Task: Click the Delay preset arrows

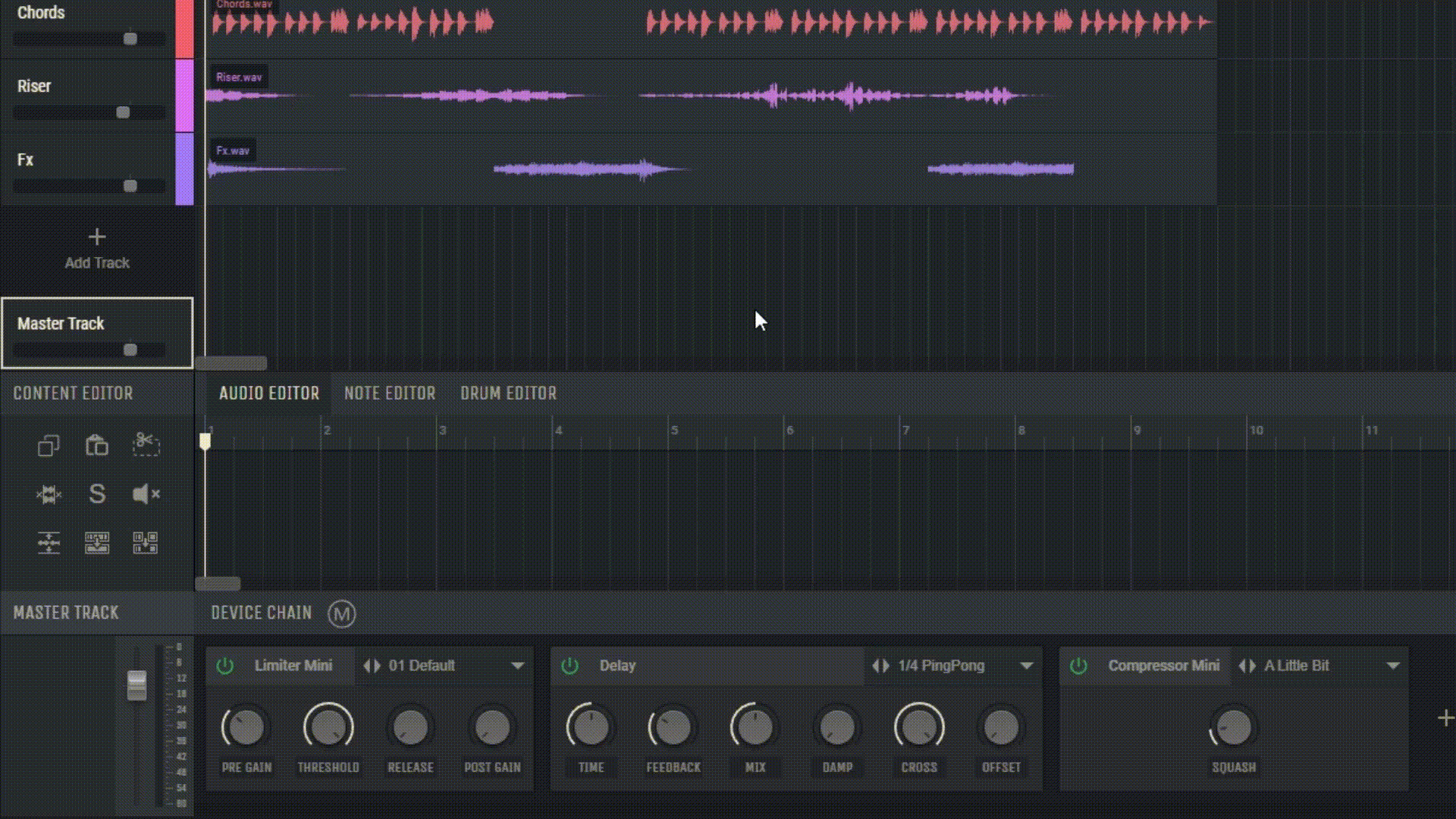Action: [x=880, y=666]
